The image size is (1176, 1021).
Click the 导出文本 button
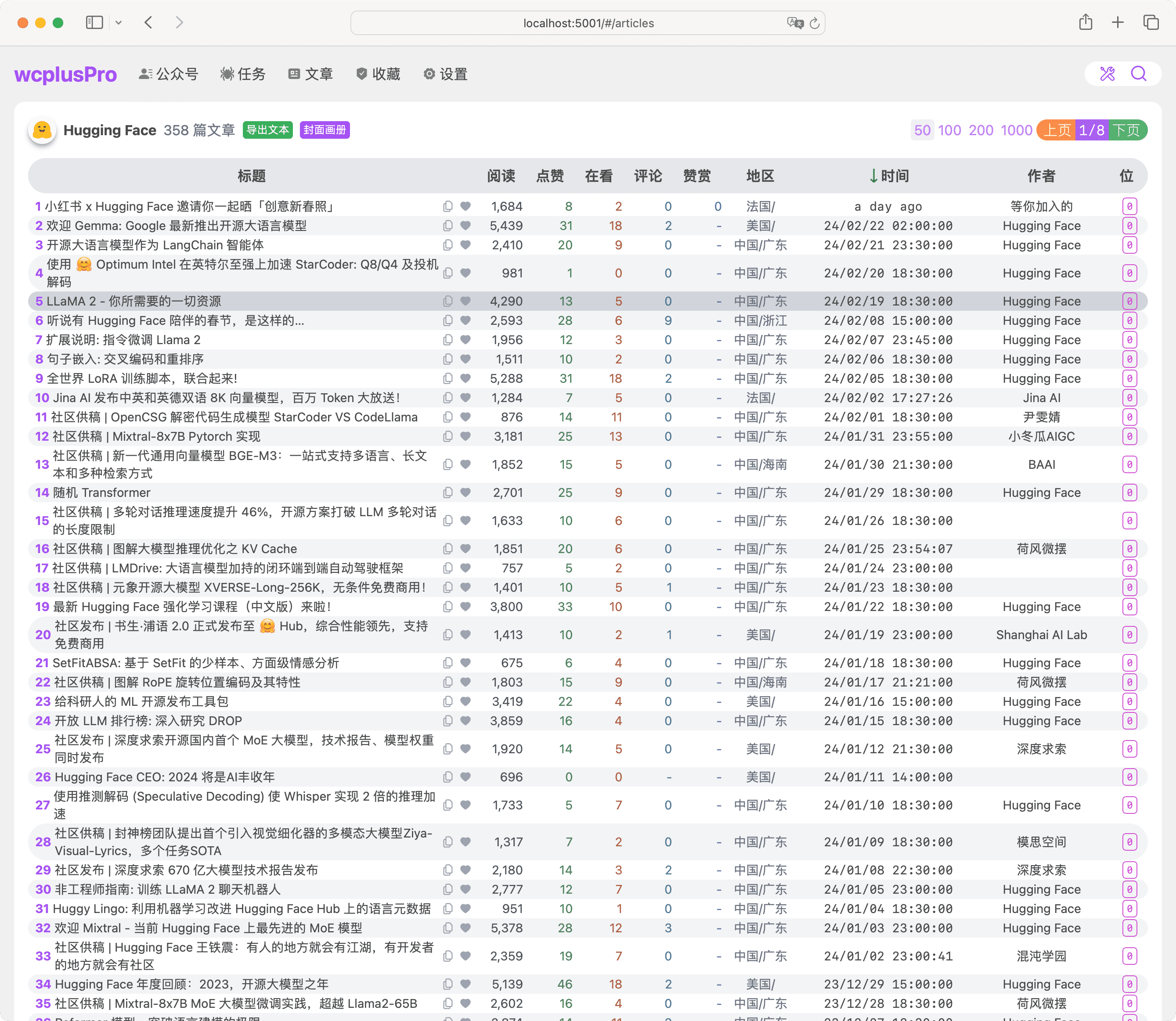coord(267,130)
